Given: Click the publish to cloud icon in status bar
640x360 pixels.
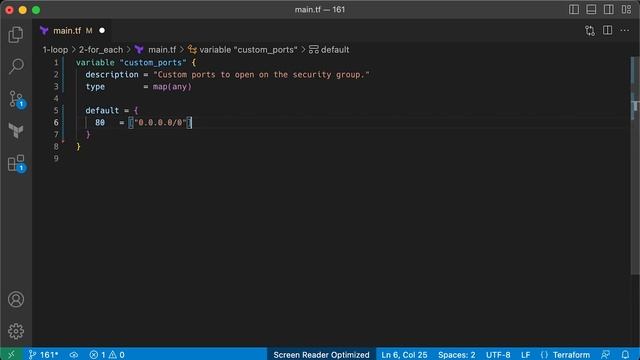Looking at the screenshot, I should point(74,354).
